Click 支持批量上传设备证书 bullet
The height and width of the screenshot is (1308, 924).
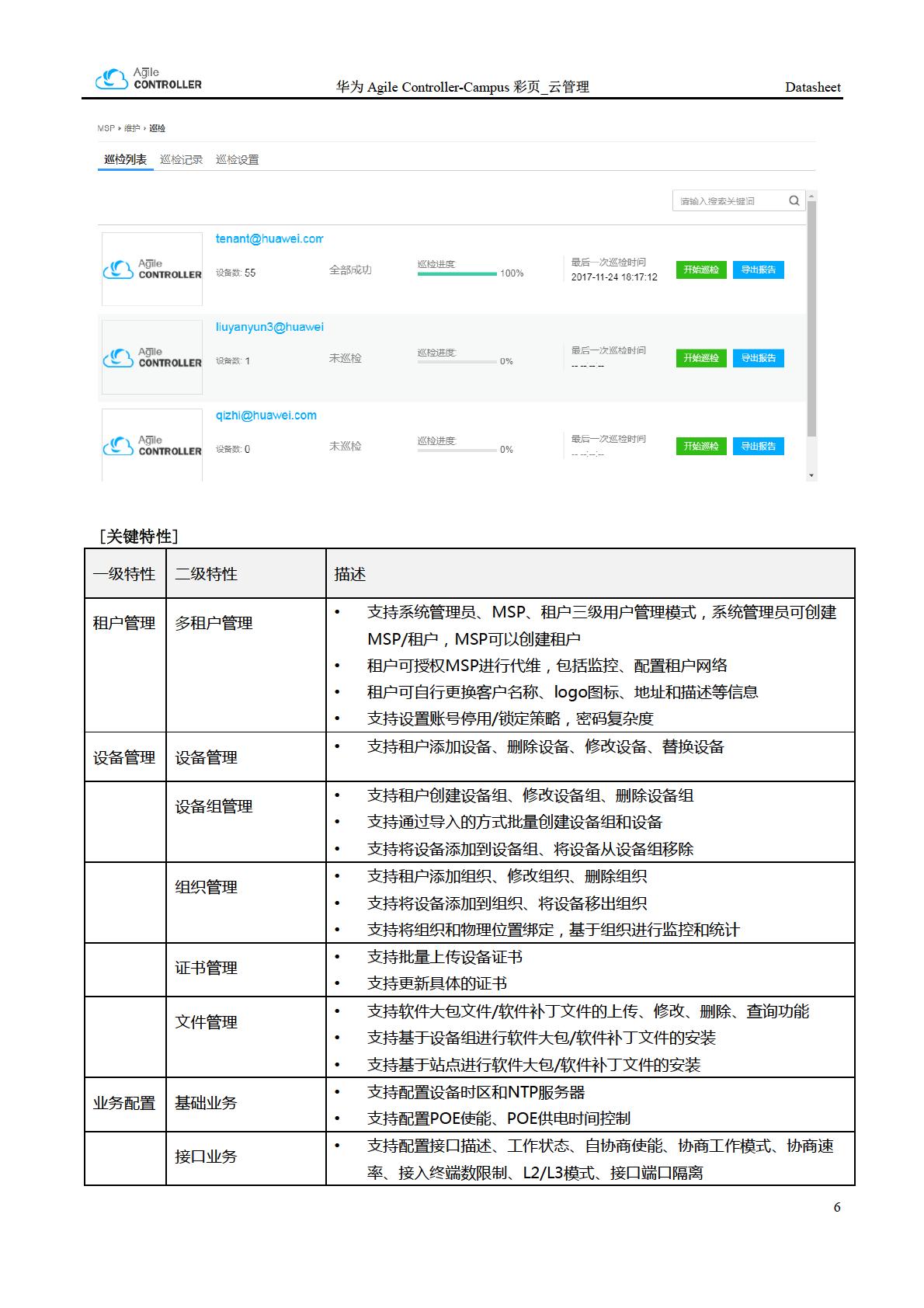445,957
